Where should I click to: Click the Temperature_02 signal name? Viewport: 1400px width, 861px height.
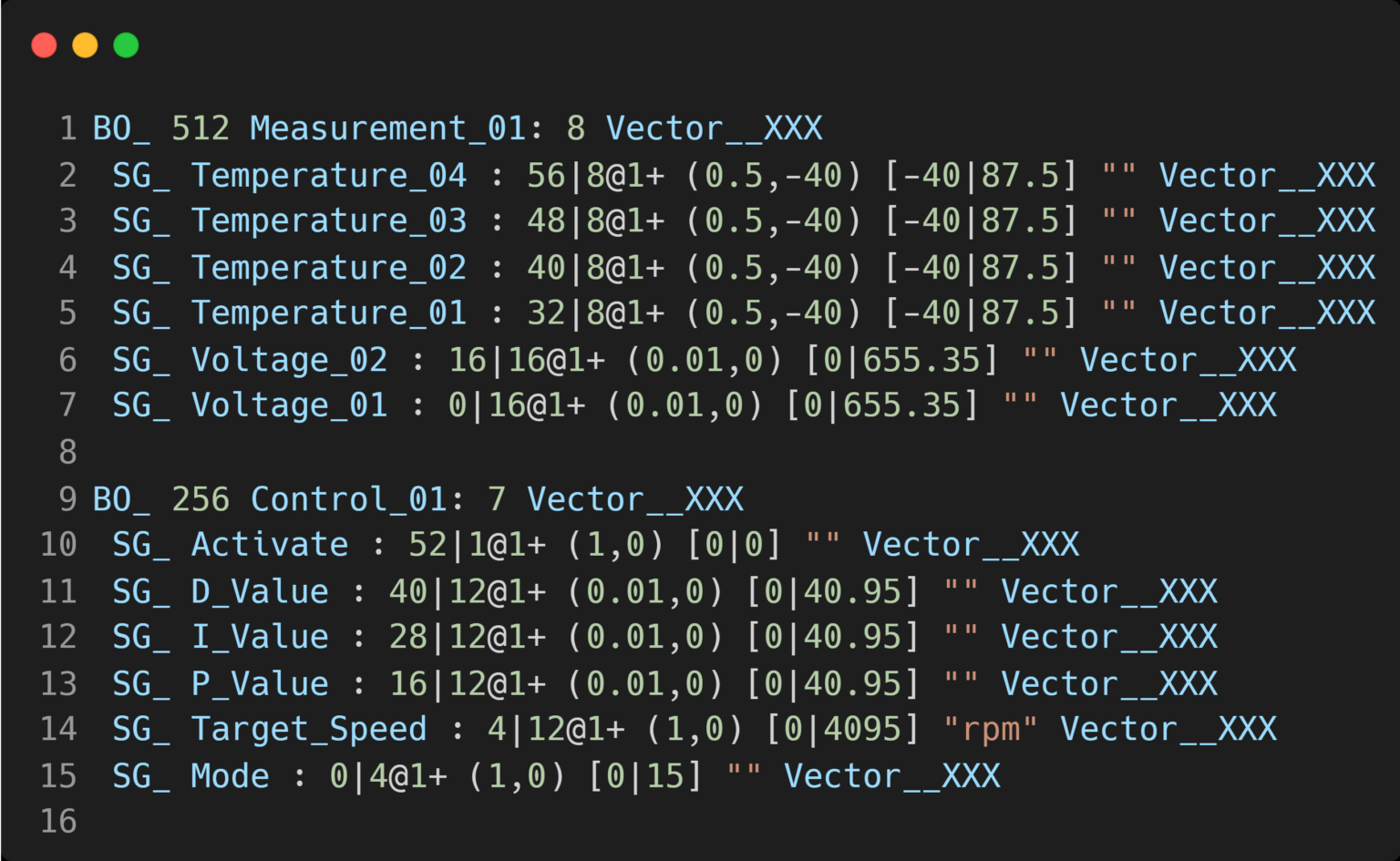click(328, 268)
